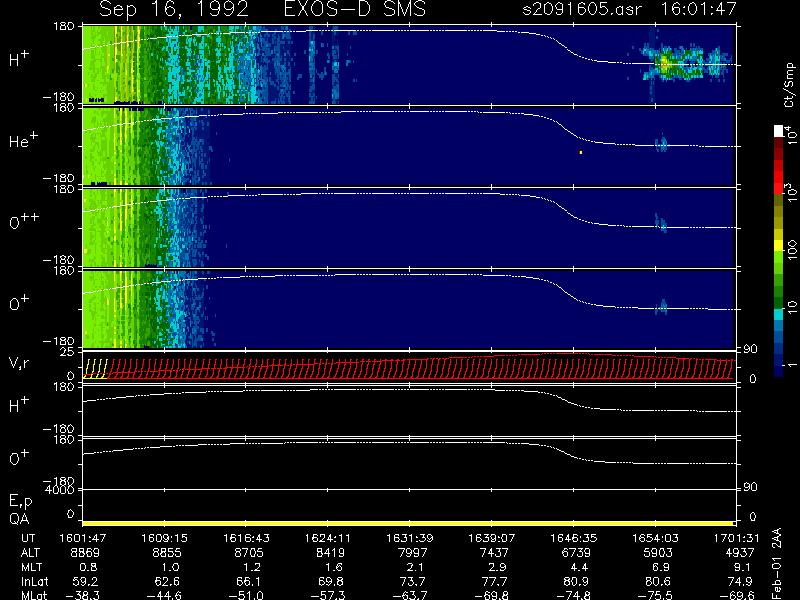
Task: Click InLat value "59.2"
Action: click(x=85, y=582)
